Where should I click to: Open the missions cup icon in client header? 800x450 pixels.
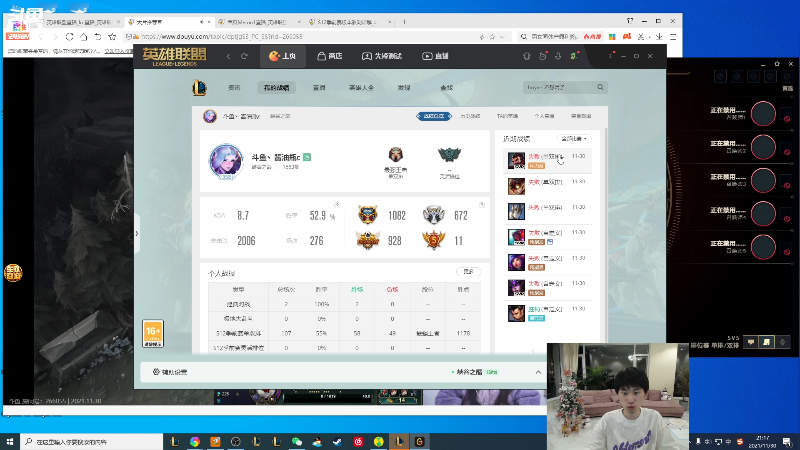543,56
